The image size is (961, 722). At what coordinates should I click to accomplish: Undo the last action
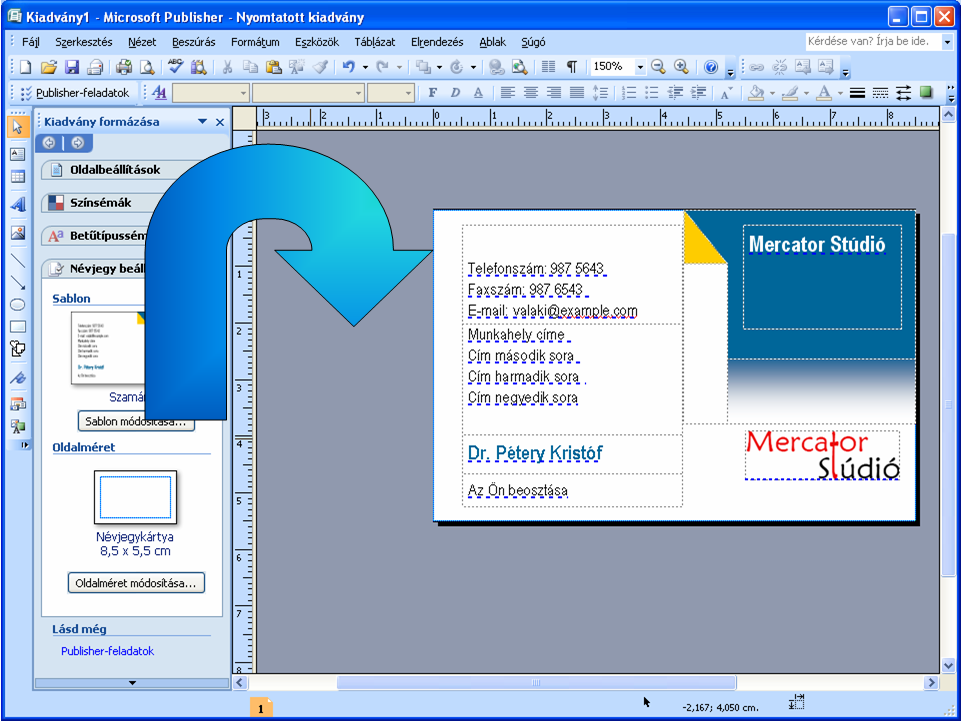click(x=349, y=67)
